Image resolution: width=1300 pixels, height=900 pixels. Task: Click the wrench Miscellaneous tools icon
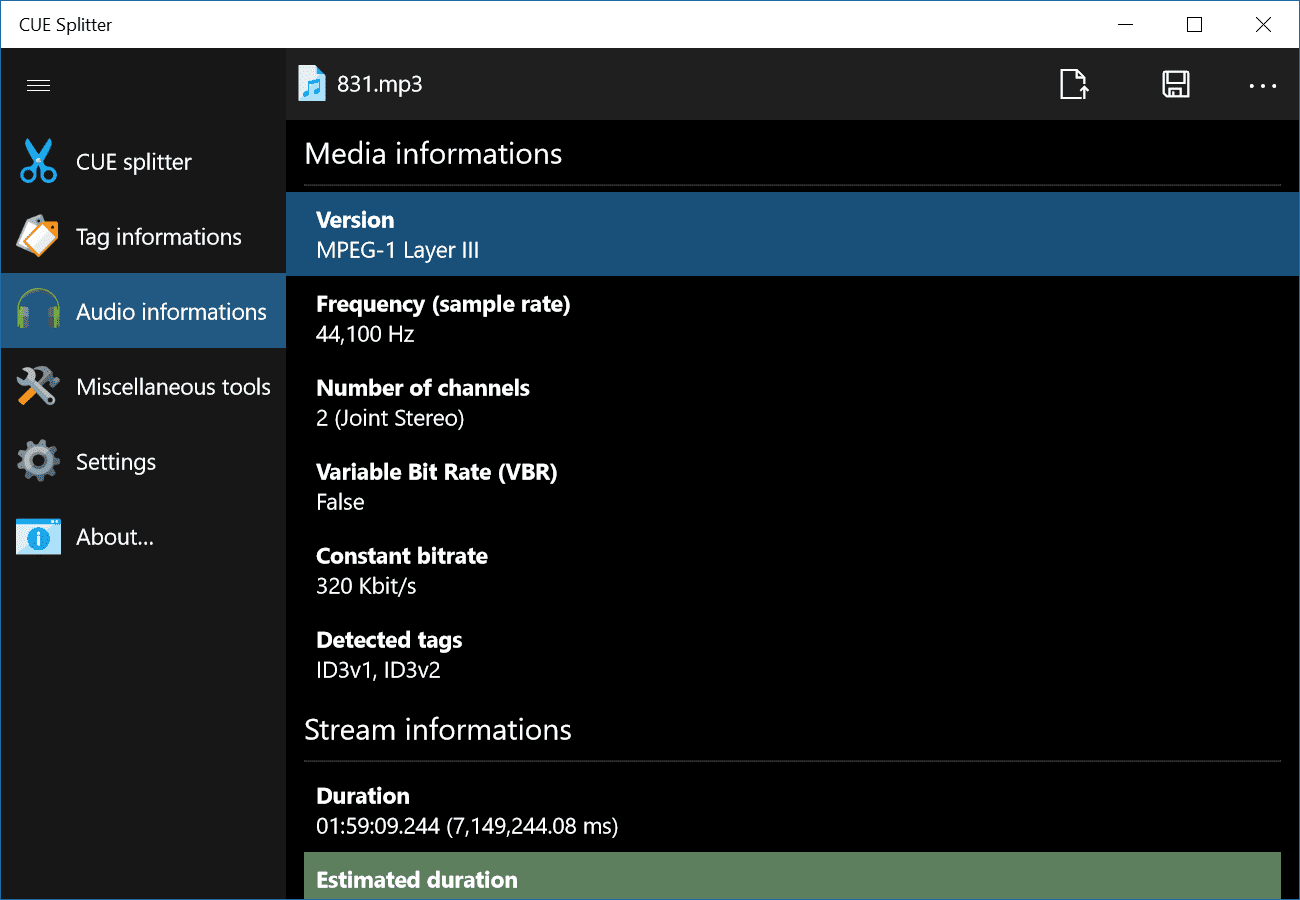(x=39, y=387)
